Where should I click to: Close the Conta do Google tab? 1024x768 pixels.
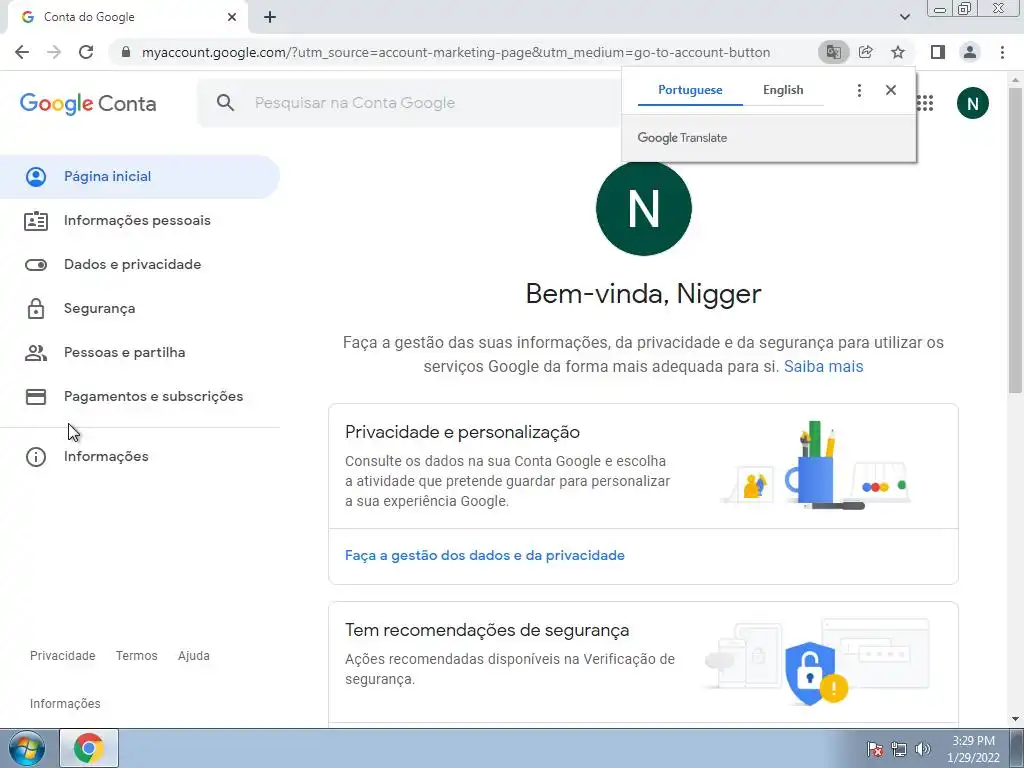pyautogui.click(x=232, y=17)
